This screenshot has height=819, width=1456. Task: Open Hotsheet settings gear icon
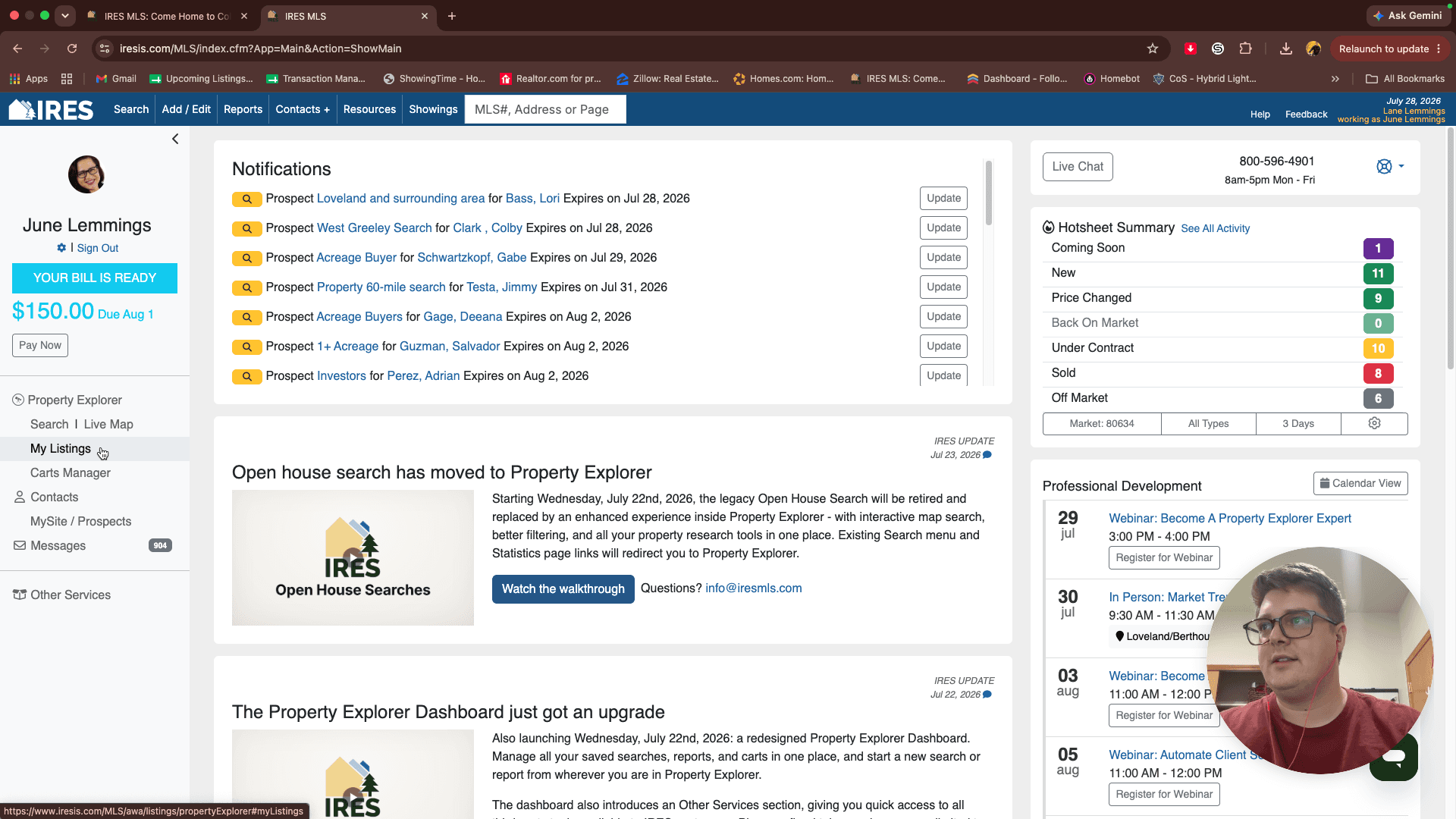point(1374,423)
